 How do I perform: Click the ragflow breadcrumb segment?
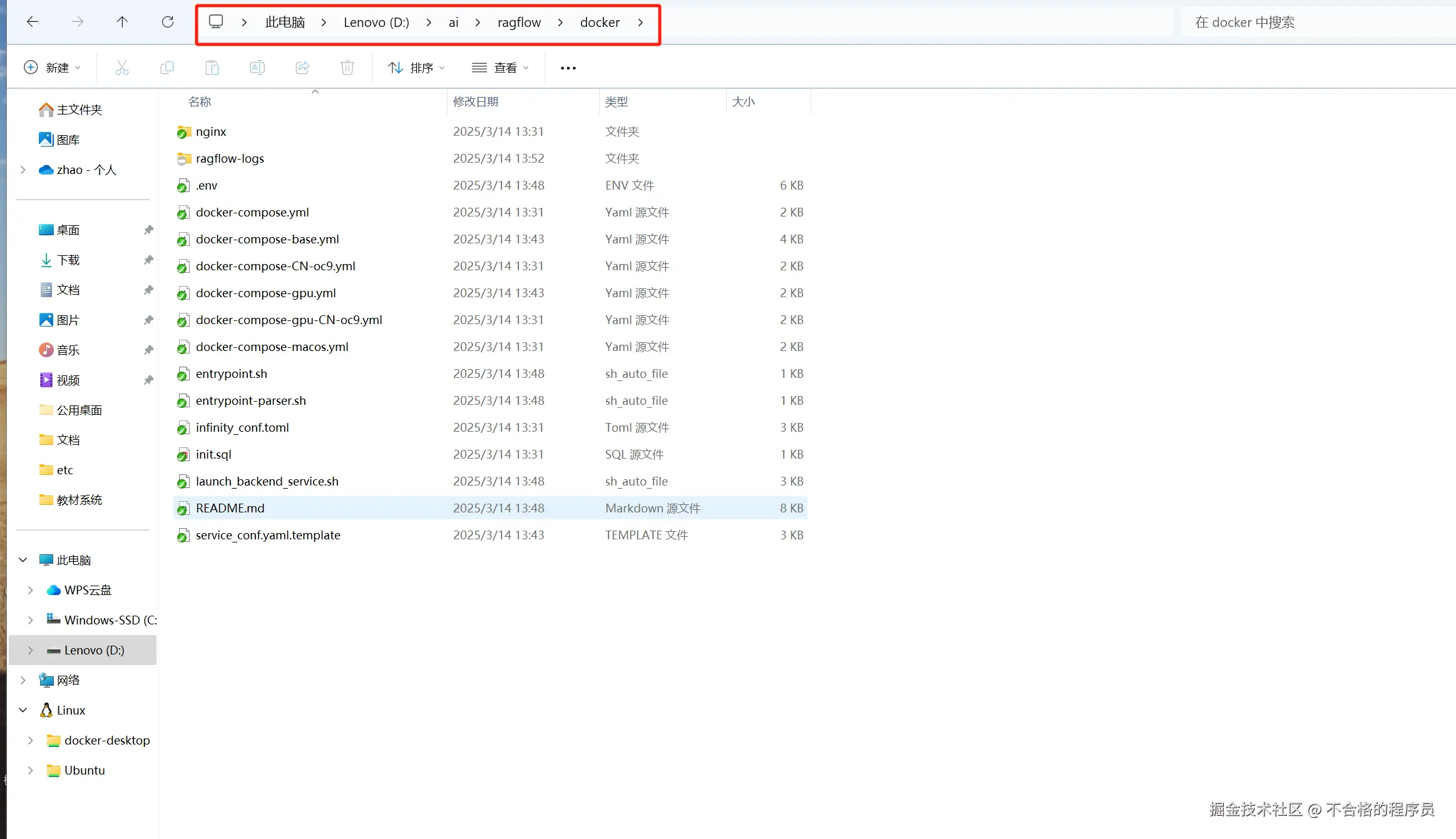click(x=519, y=23)
